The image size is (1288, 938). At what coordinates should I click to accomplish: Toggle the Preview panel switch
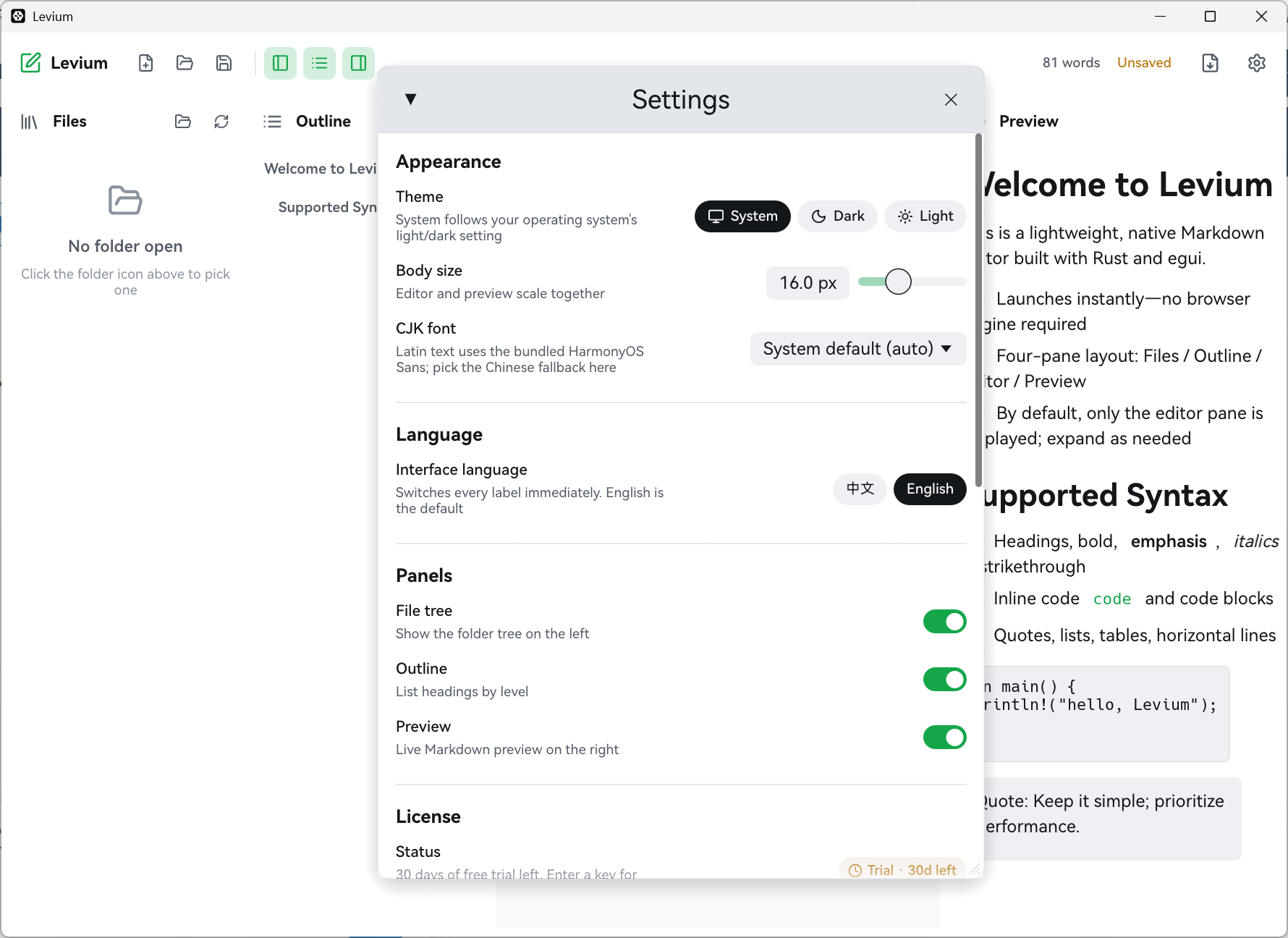(x=944, y=738)
